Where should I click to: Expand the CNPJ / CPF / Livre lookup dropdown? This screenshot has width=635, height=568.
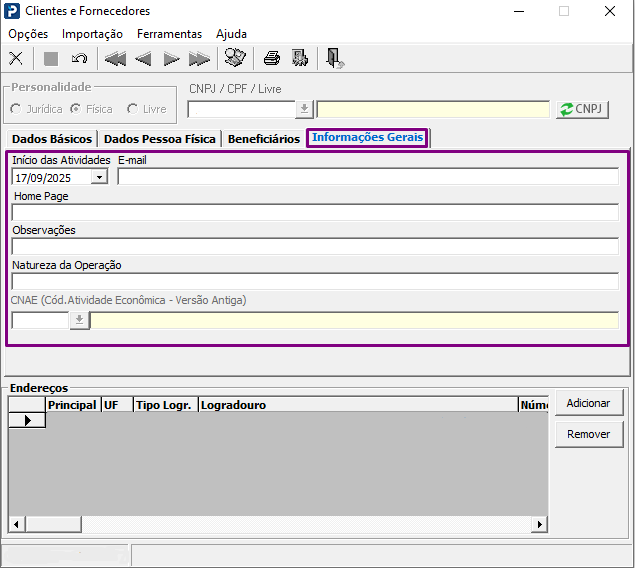pos(304,110)
